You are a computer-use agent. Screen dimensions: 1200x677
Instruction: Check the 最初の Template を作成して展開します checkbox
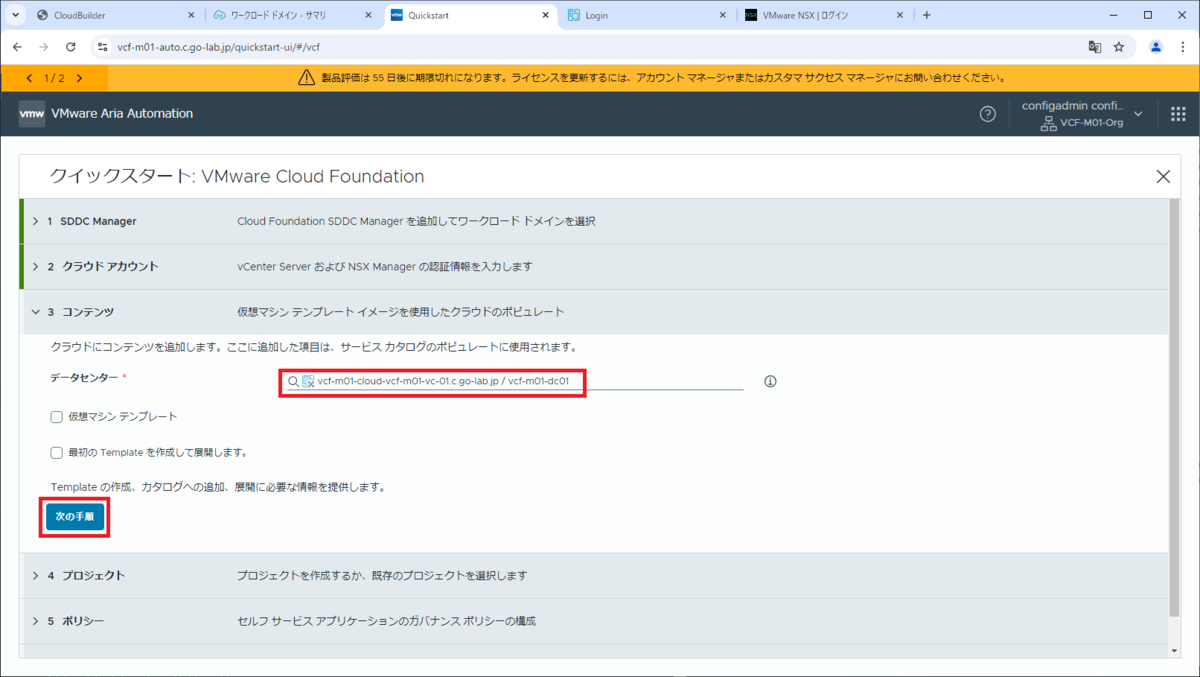pos(57,452)
